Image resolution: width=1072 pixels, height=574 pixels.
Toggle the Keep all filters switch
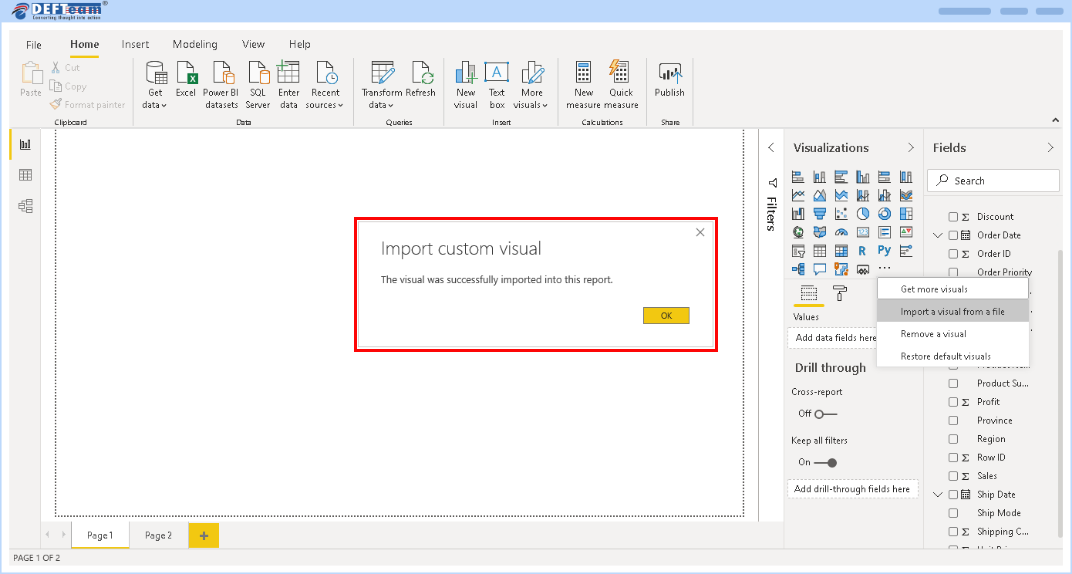[x=824, y=462]
